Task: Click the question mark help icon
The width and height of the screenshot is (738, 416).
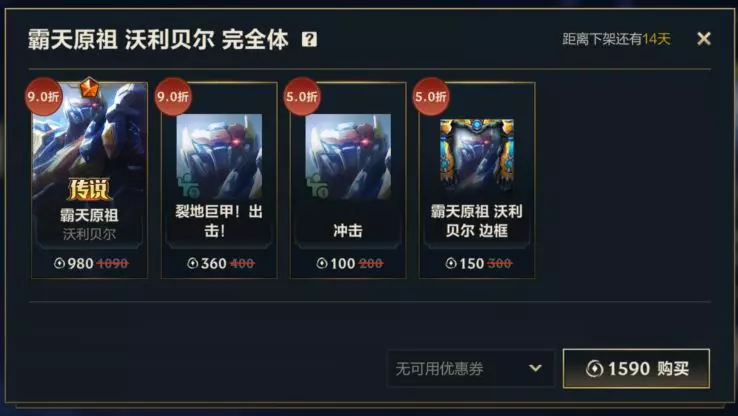Action: tap(309, 39)
